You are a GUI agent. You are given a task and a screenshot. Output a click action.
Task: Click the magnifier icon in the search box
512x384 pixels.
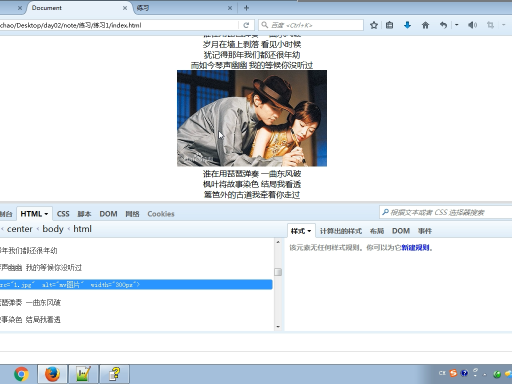264,25
